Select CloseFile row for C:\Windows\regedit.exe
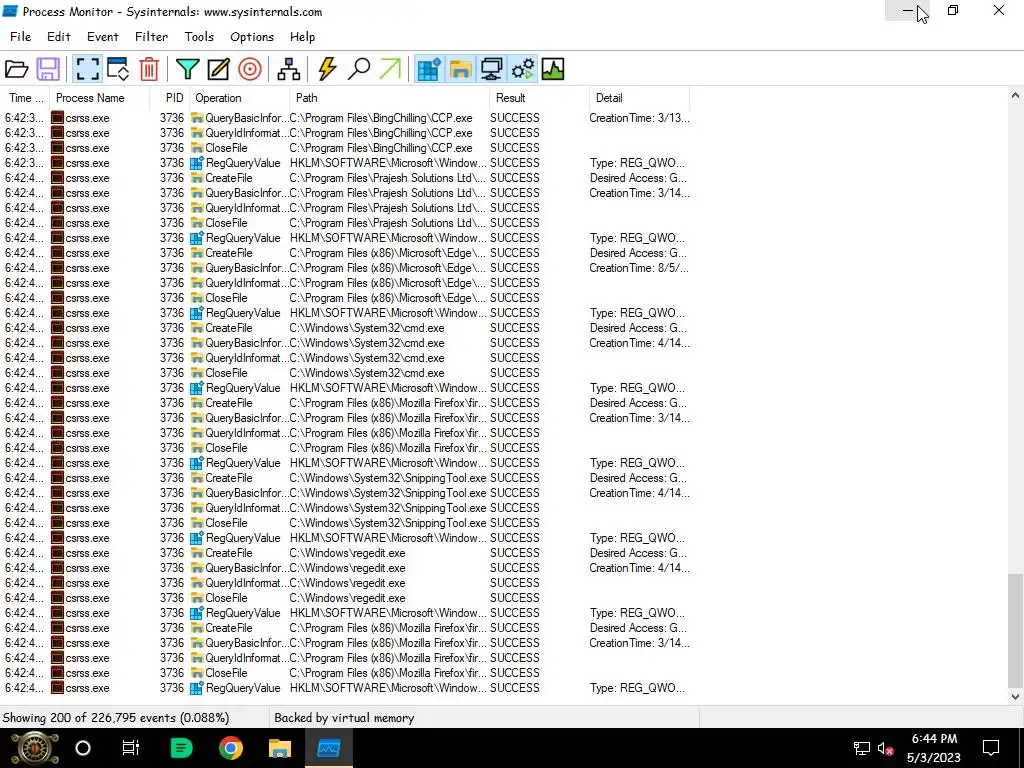 tap(346, 599)
